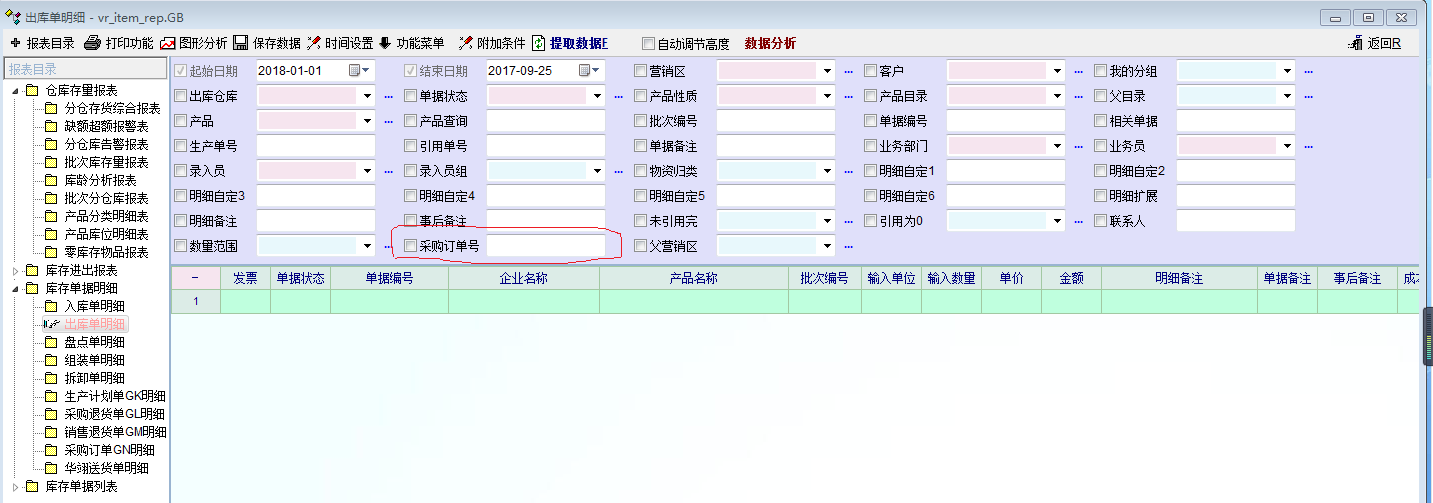The width and height of the screenshot is (1433, 503).
Task: Open the 起始日期 calendar dropdown
Action: pyautogui.click(x=359, y=71)
